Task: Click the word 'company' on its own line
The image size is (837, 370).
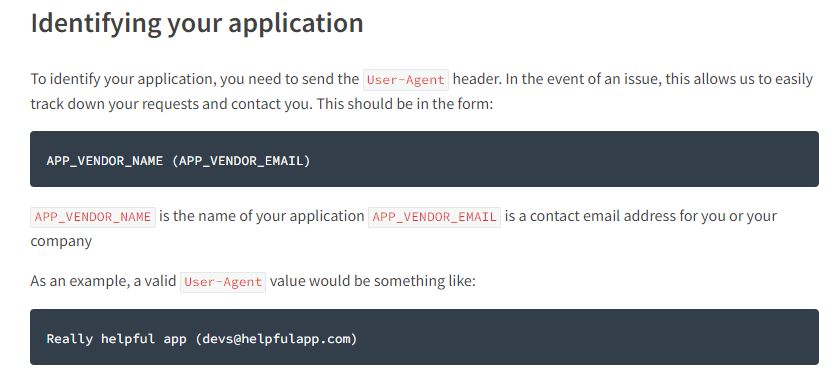Action: (x=61, y=241)
